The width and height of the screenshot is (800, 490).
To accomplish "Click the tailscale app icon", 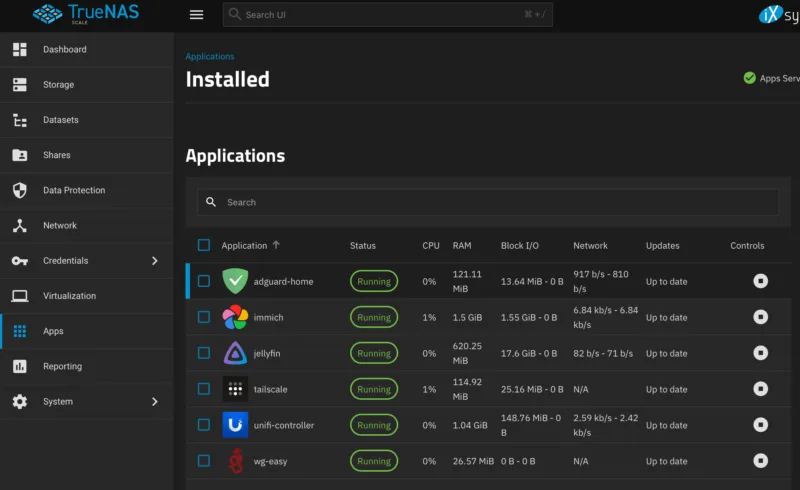I will click(x=235, y=389).
